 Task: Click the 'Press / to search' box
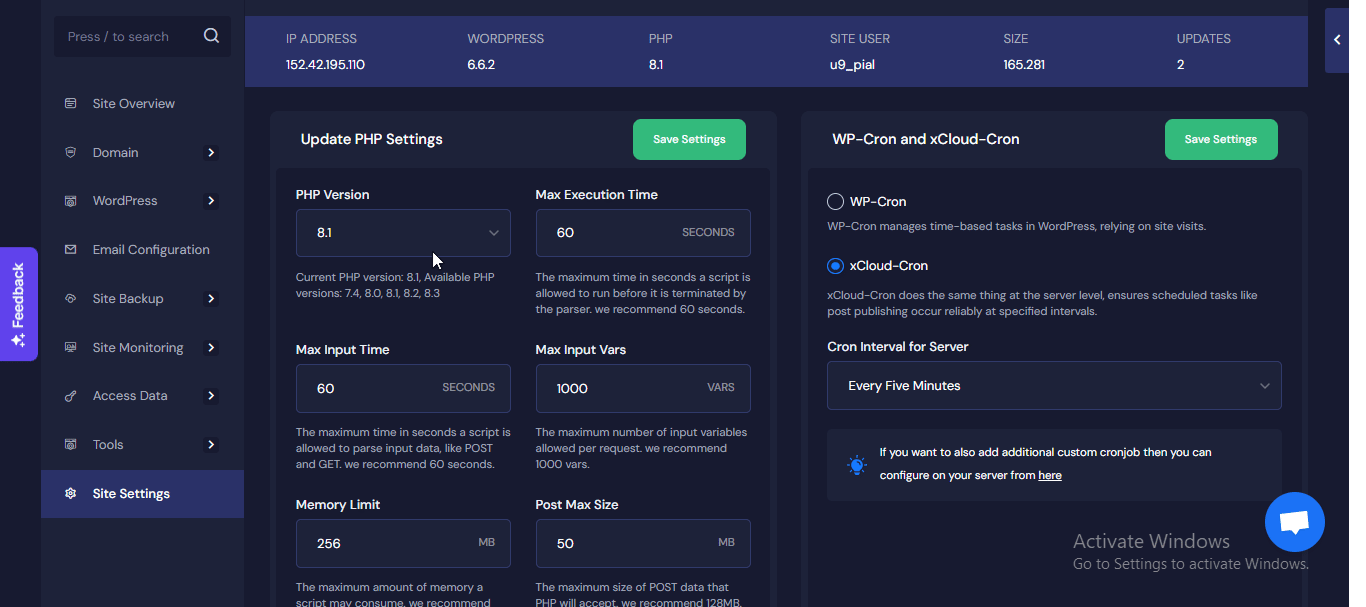point(142,37)
